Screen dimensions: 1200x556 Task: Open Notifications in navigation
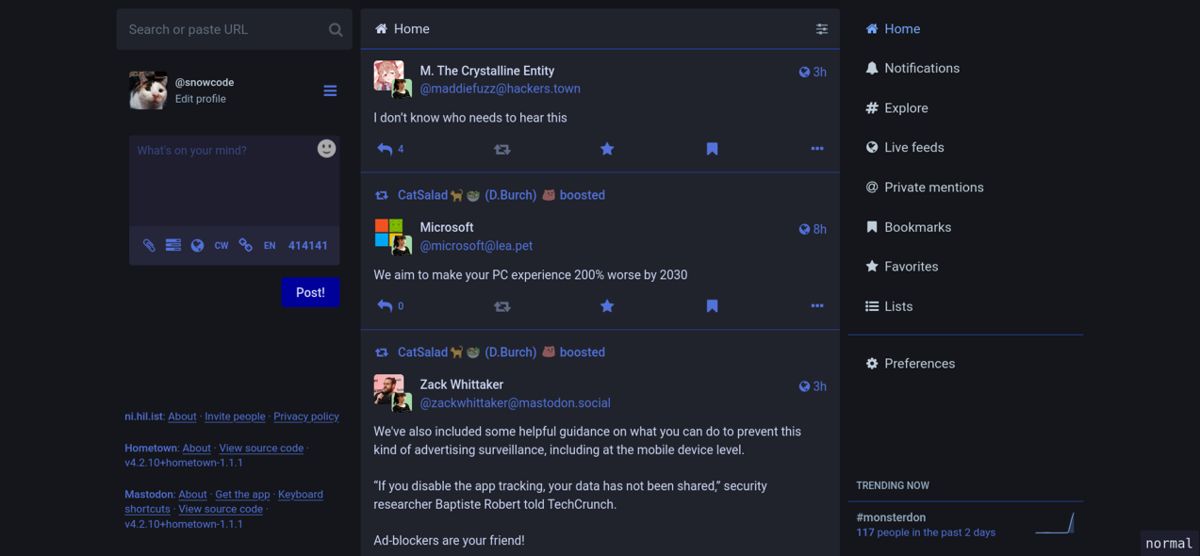coord(912,68)
